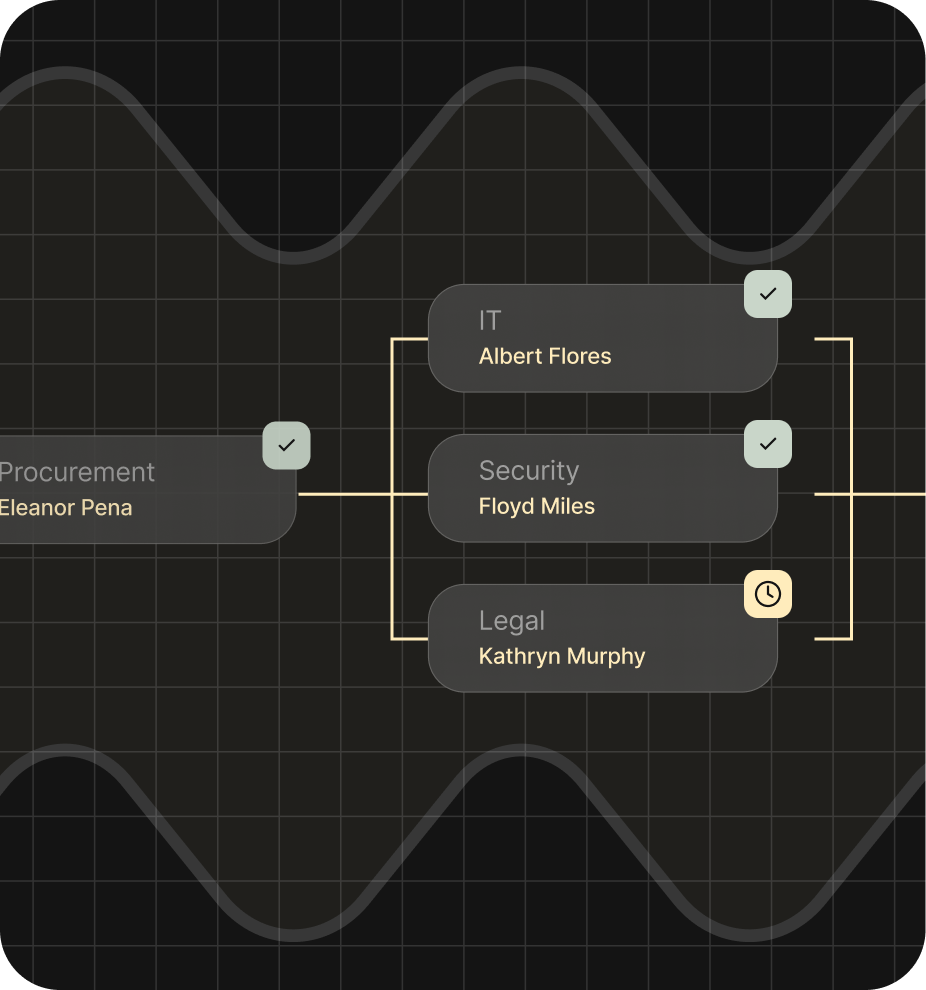Click the approved check icon beside Albert Flores
The image size is (926, 990).
point(767,294)
